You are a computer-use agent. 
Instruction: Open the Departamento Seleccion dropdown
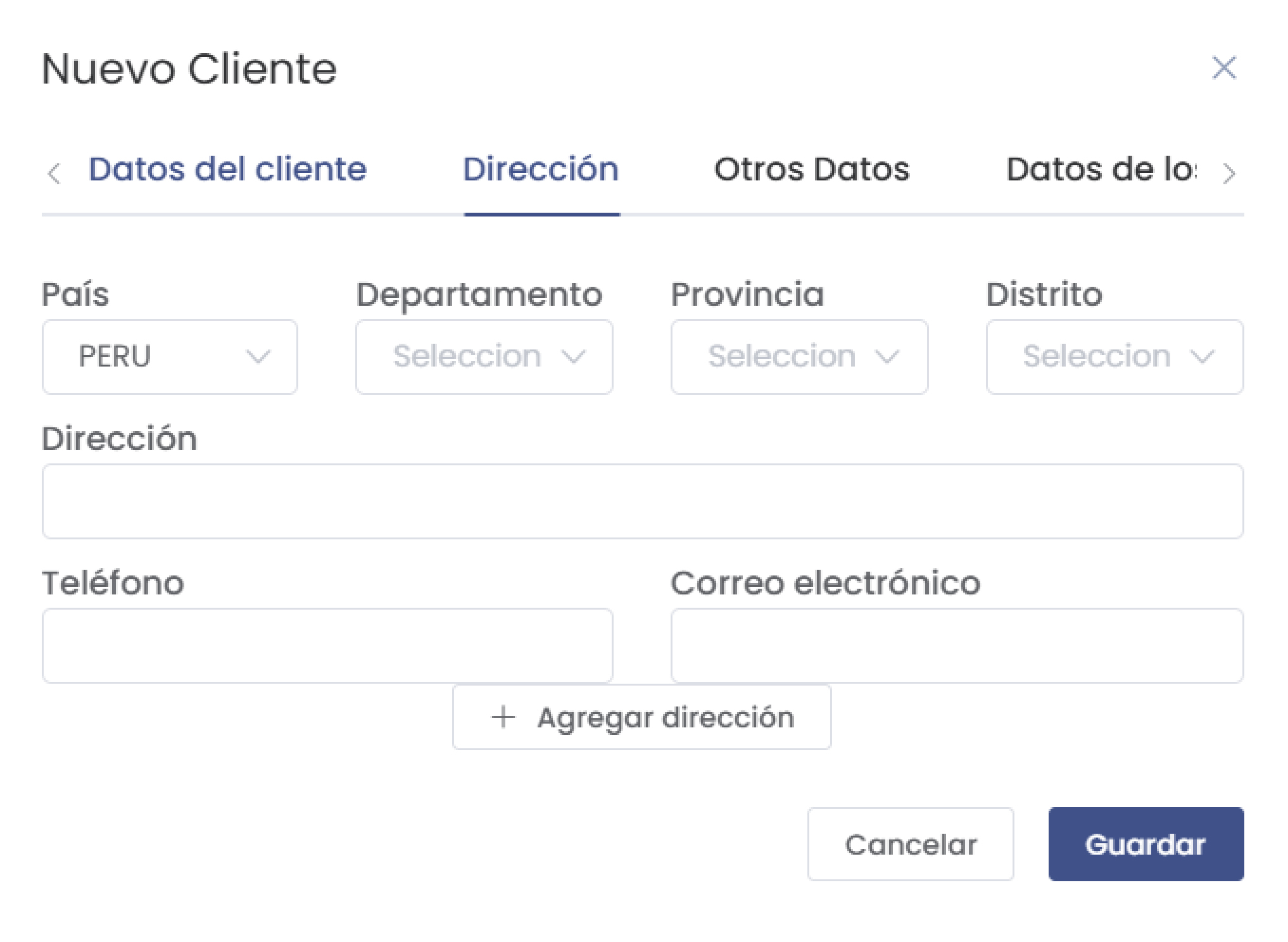pos(484,356)
